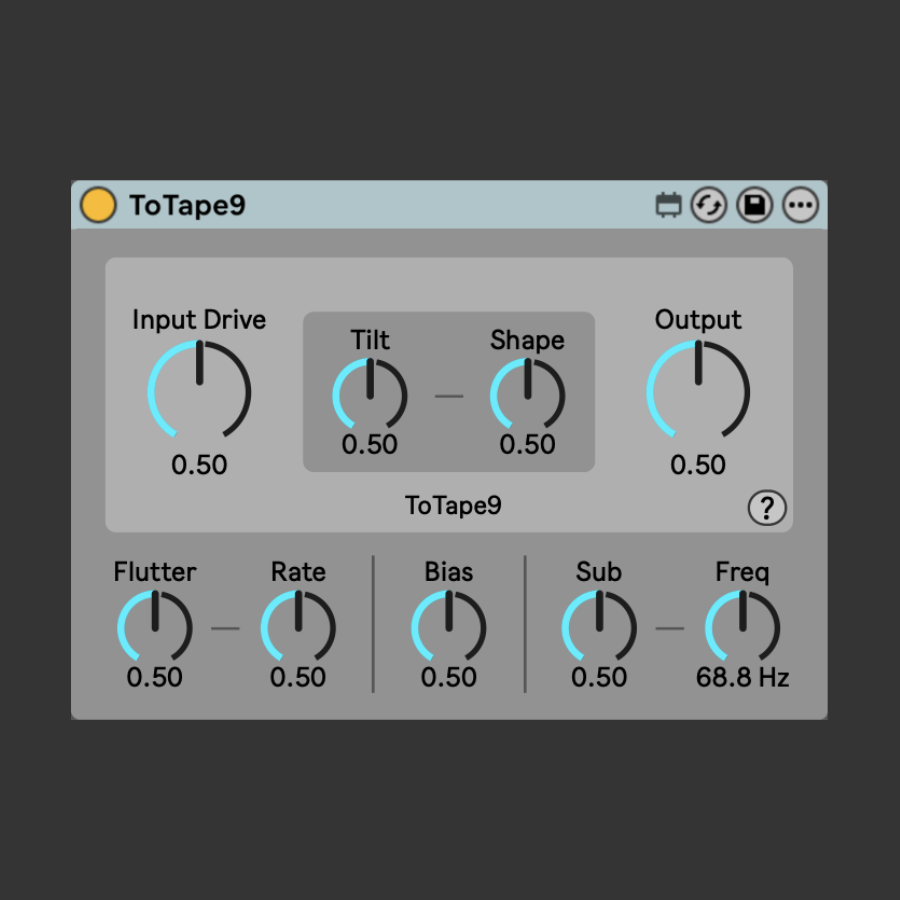Select the Bias 0.50 value field
This screenshot has width=900, height=900.
pyautogui.click(x=449, y=677)
